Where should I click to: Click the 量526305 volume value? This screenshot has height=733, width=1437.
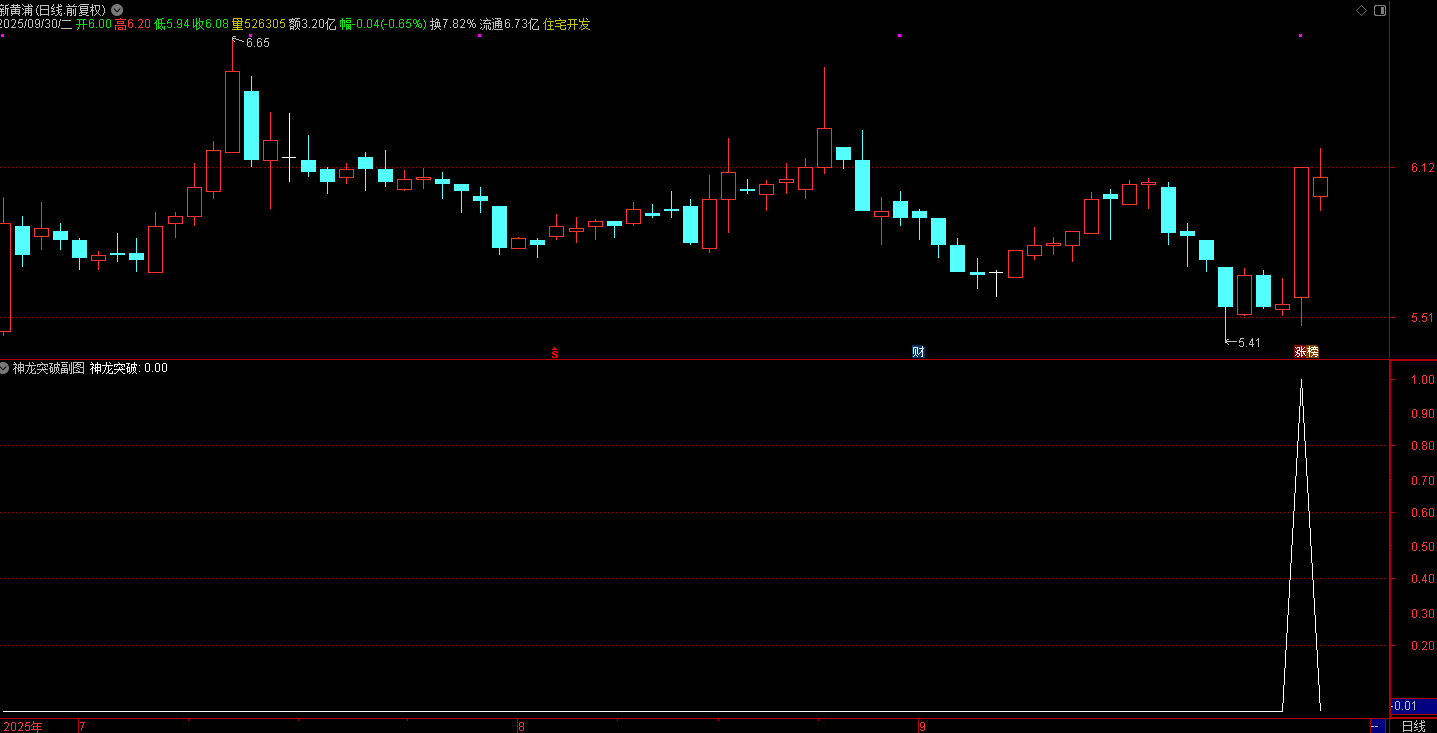258,24
